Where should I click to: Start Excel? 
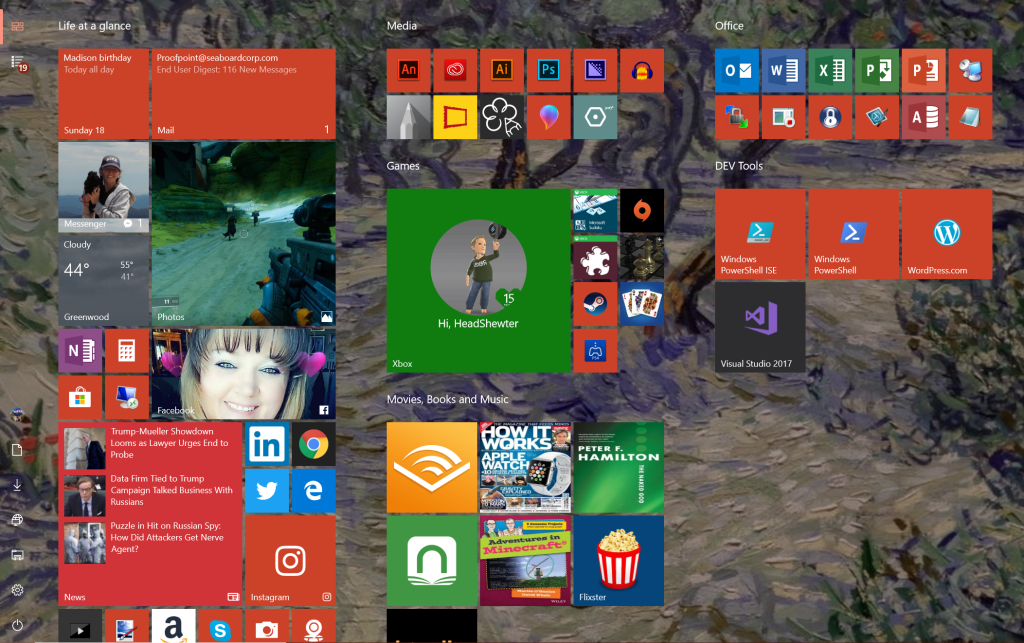830,70
